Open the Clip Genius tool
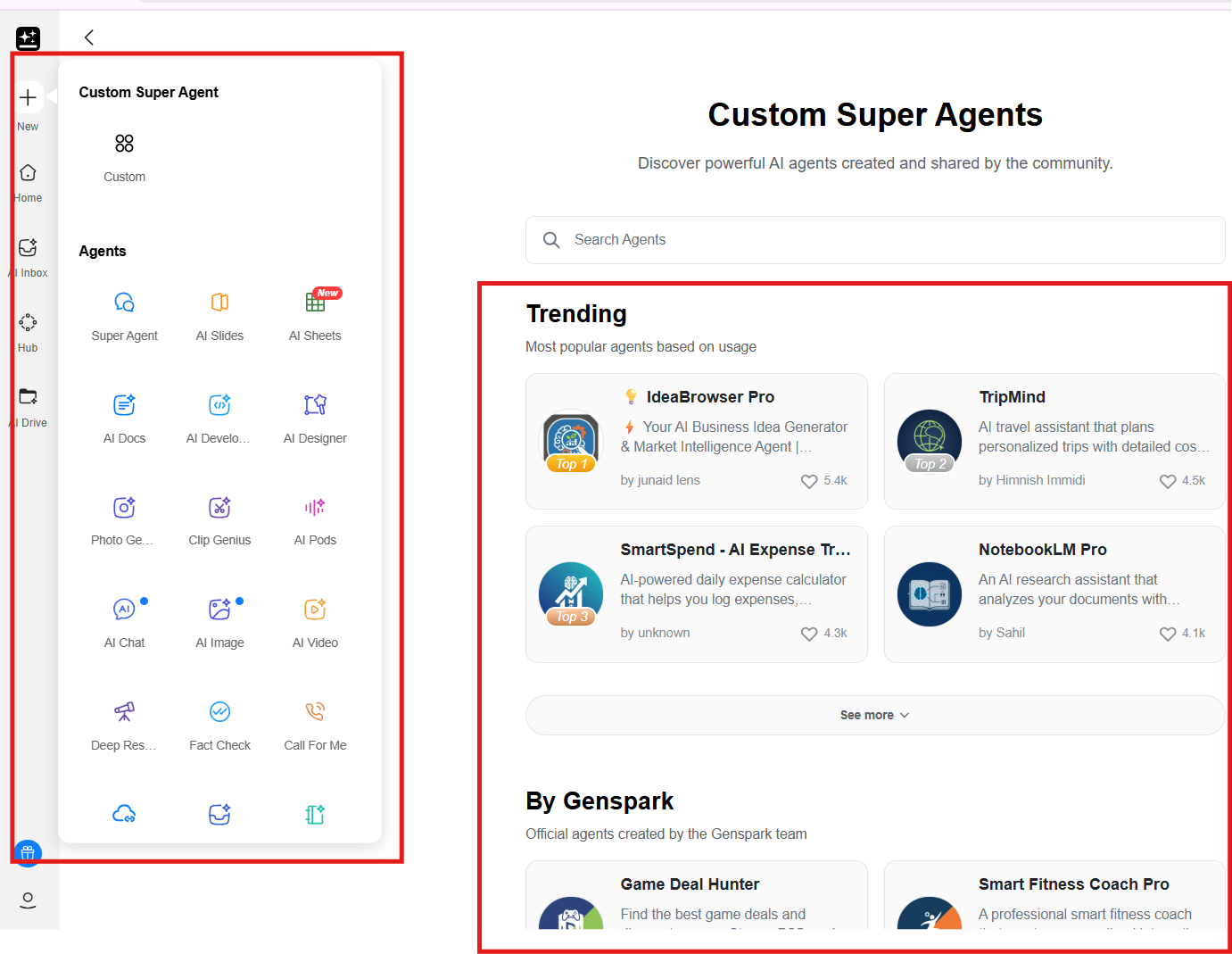Image resolution: width=1232 pixels, height=954 pixels. (x=219, y=519)
